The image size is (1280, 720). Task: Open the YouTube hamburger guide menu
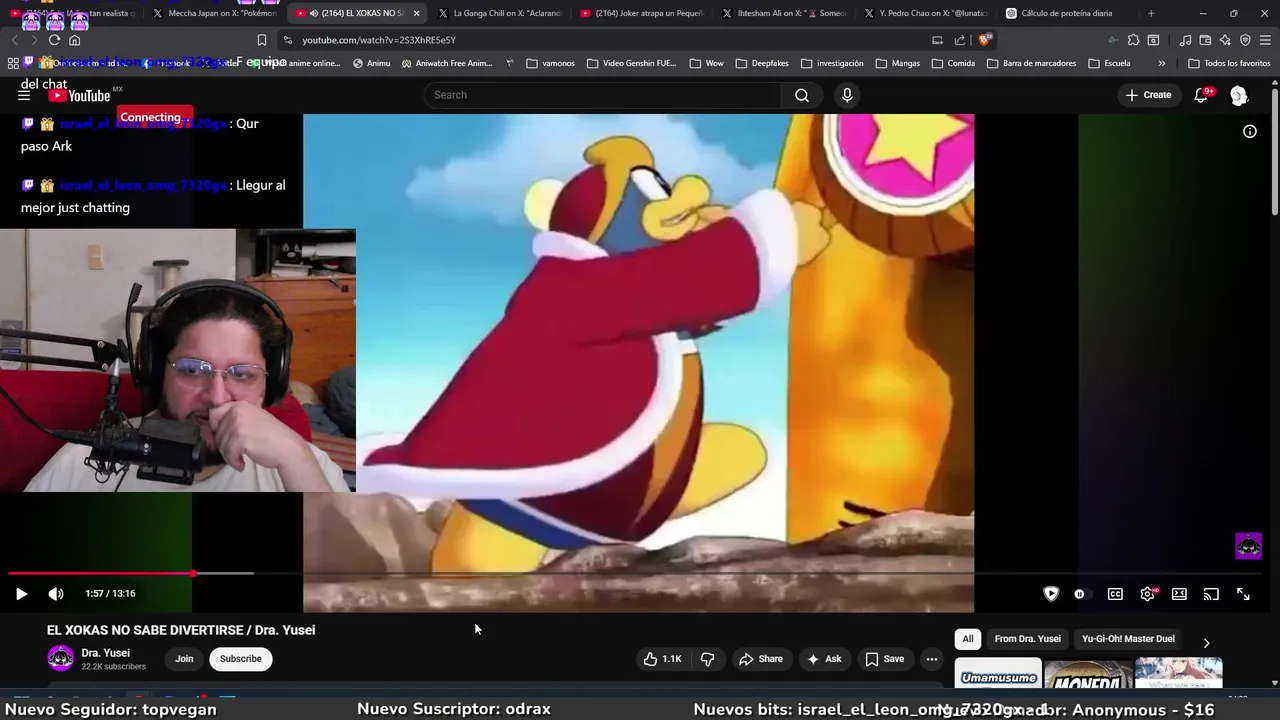click(x=24, y=95)
